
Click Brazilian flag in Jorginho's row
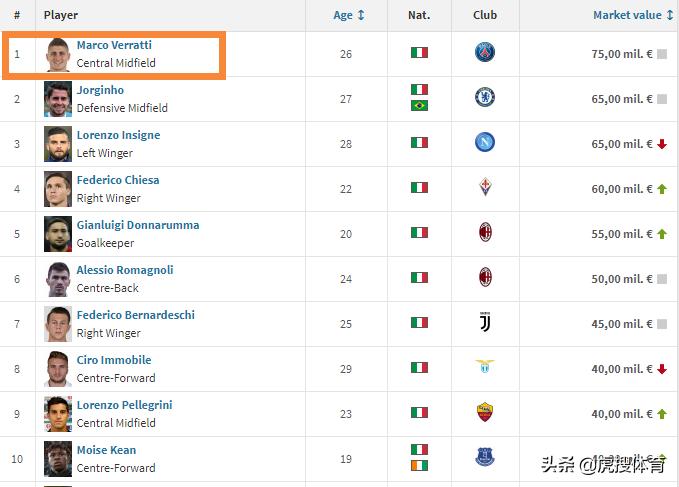(419, 105)
